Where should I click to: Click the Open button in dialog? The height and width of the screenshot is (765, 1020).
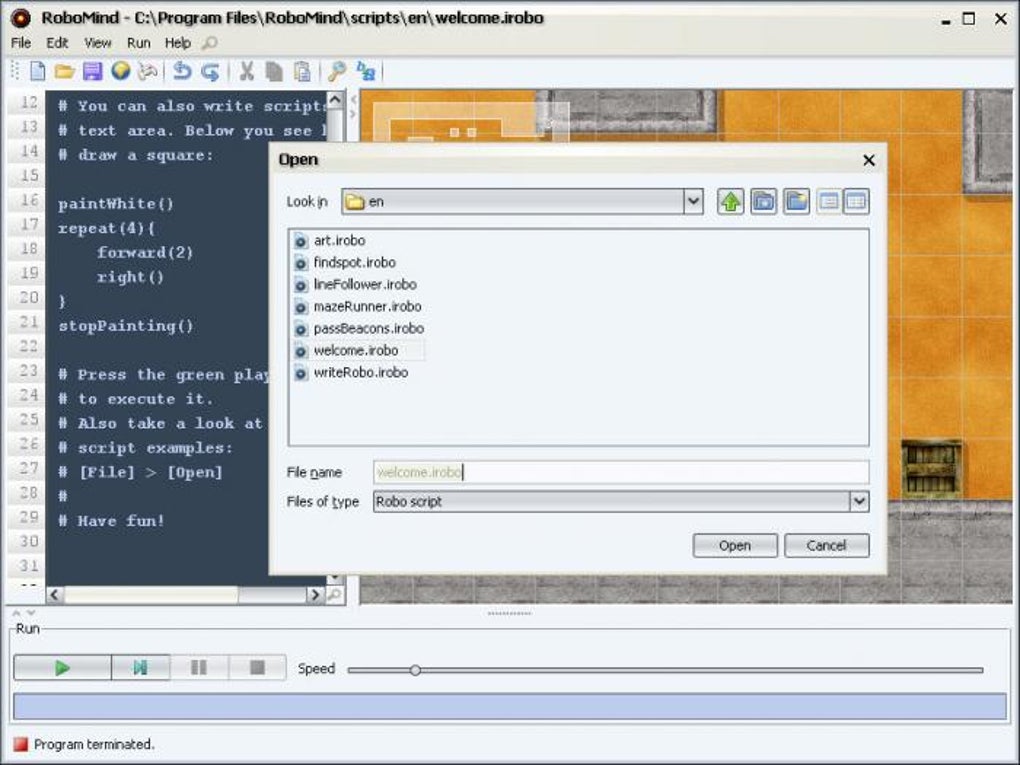click(x=735, y=546)
